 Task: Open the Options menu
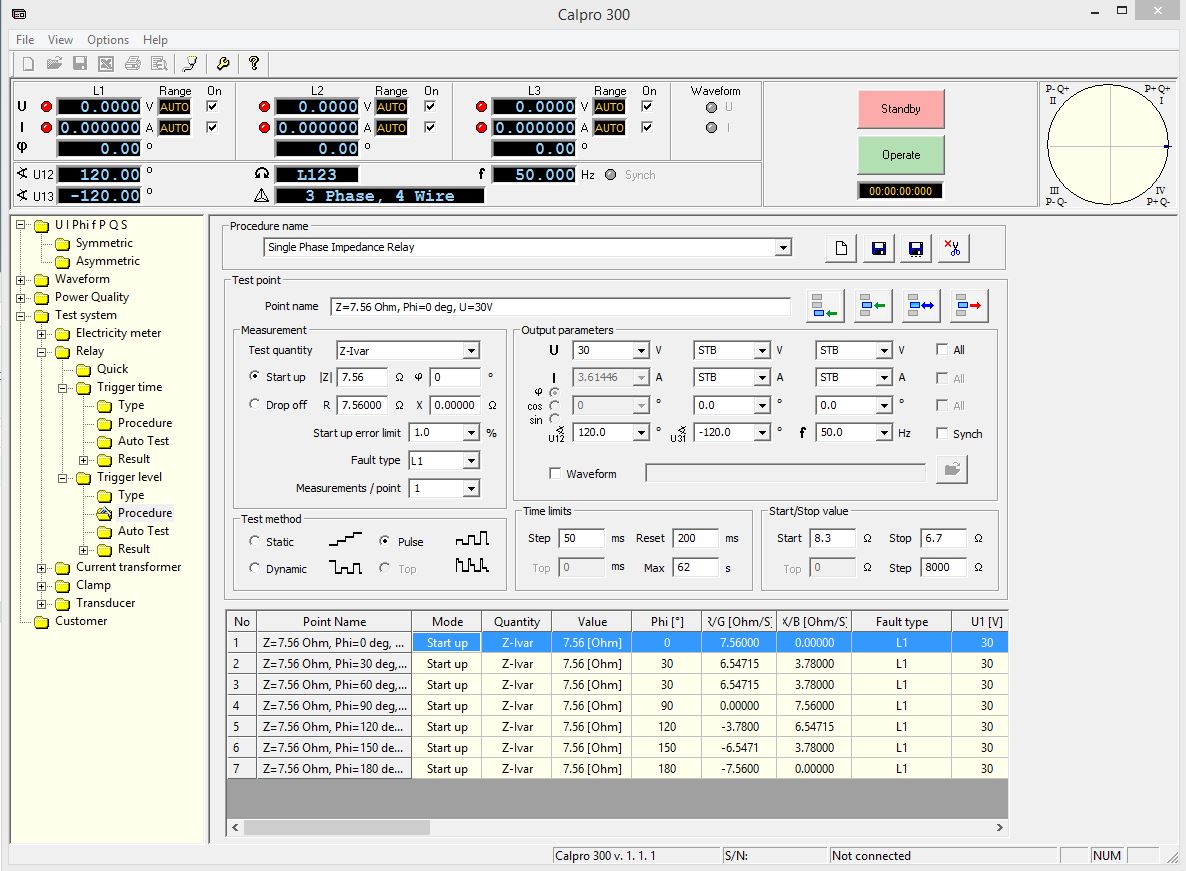coord(108,39)
